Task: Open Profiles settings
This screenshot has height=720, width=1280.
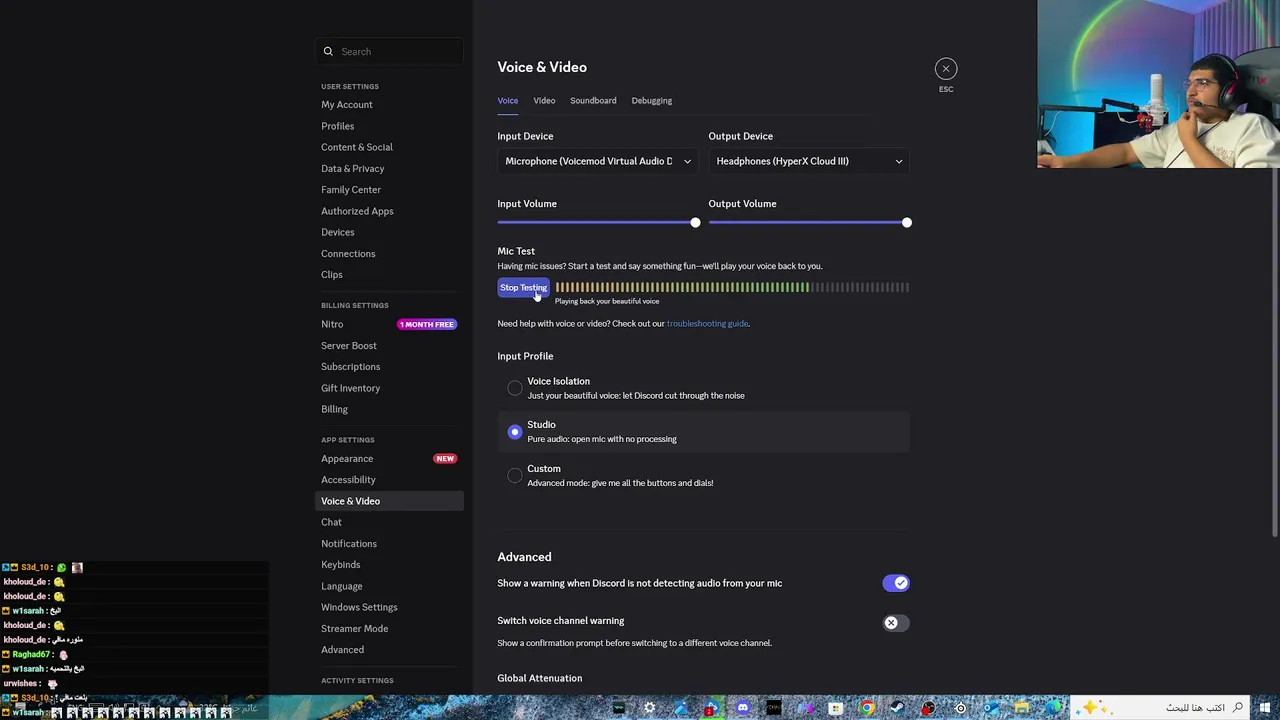Action: pyautogui.click(x=338, y=126)
